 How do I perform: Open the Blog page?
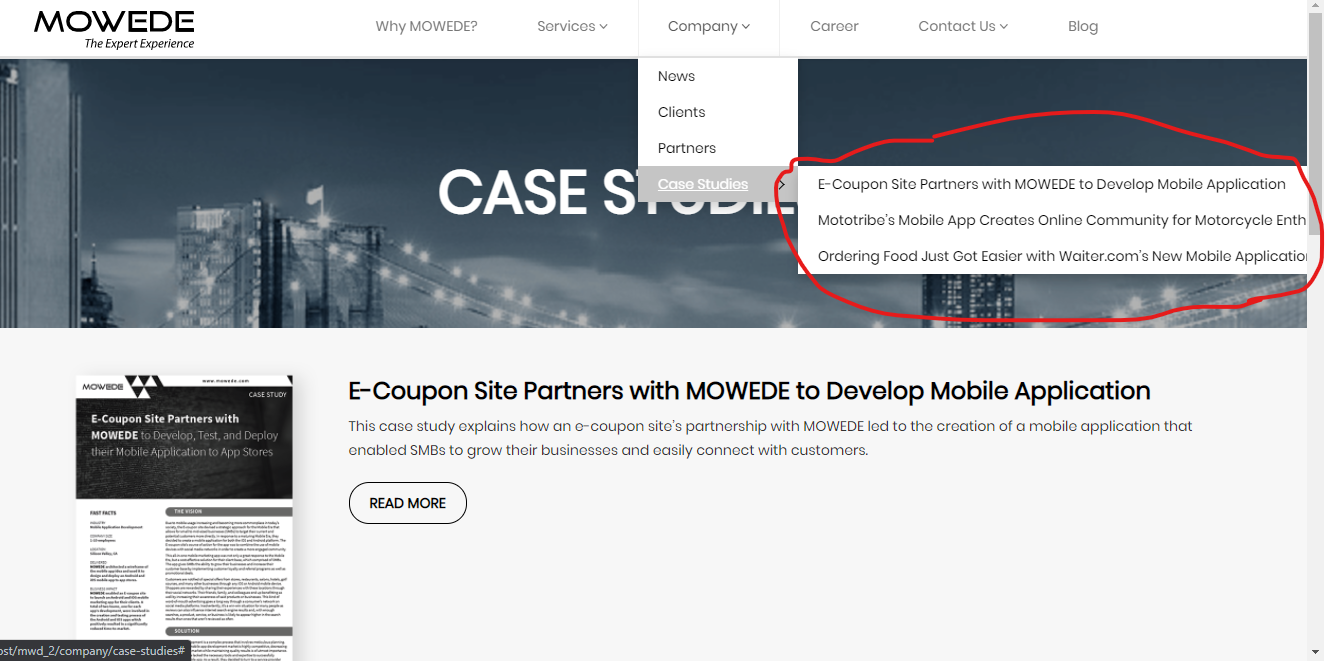pyautogui.click(x=1083, y=27)
